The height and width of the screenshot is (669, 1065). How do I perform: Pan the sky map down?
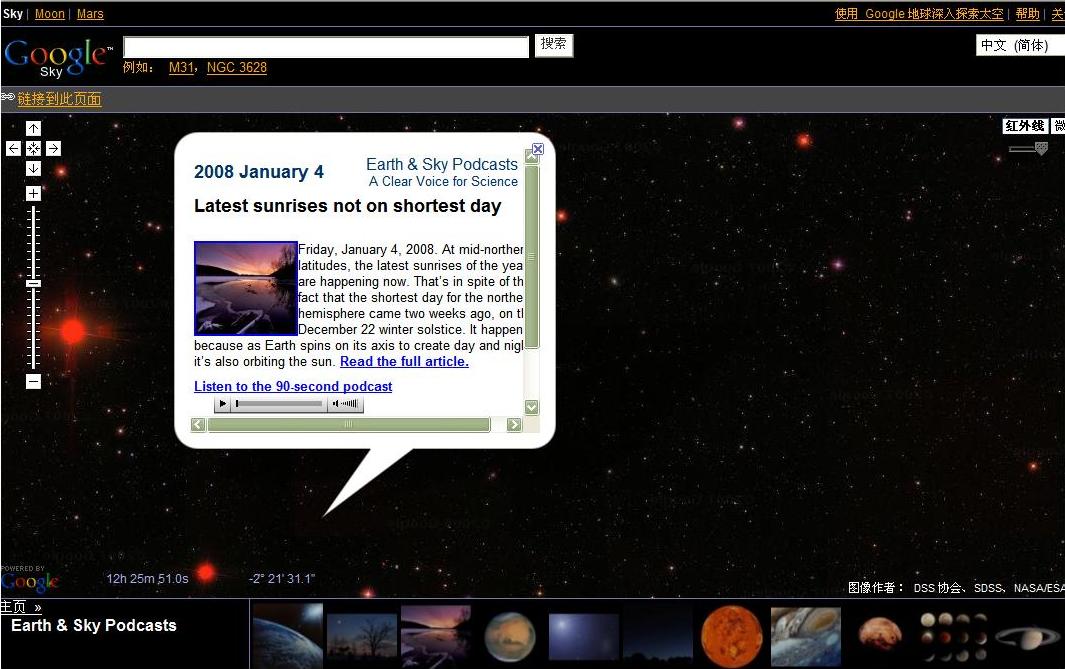pyautogui.click(x=33, y=168)
